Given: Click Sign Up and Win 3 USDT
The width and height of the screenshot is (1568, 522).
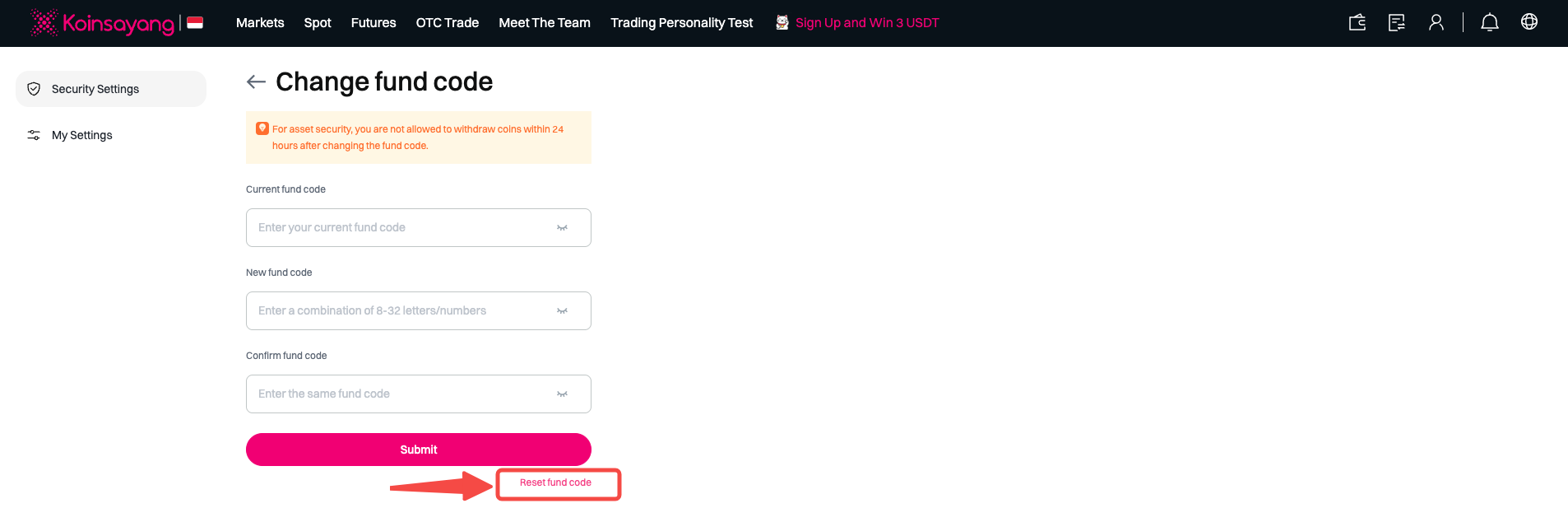Looking at the screenshot, I should tap(866, 23).
